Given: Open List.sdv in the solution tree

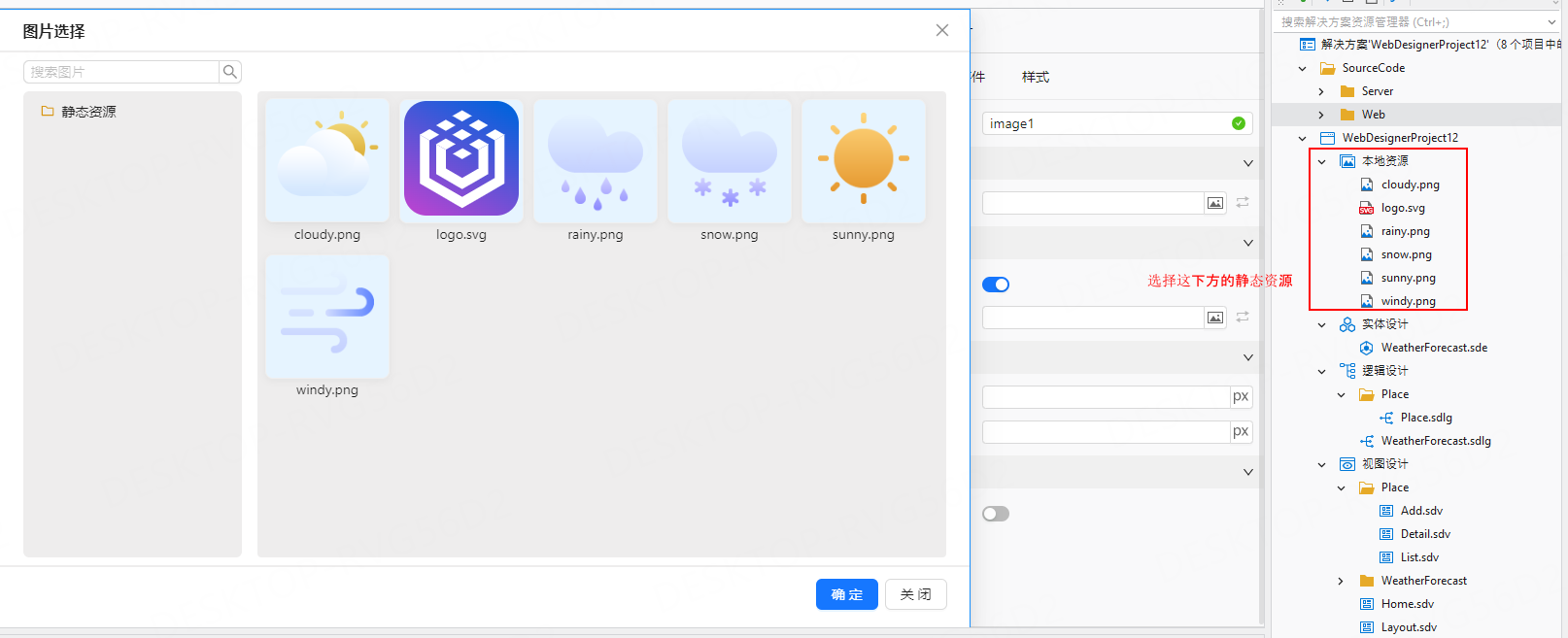Looking at the screenshot, I should click(x=1419, y=557).
